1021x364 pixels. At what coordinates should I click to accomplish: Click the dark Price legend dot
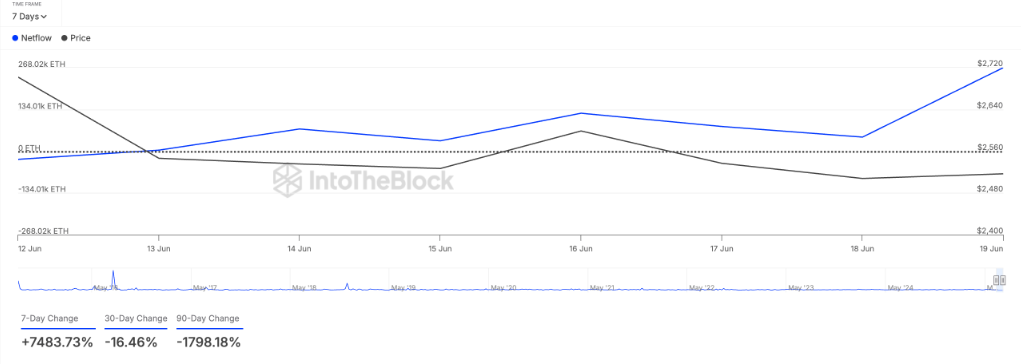coord(64,38)
